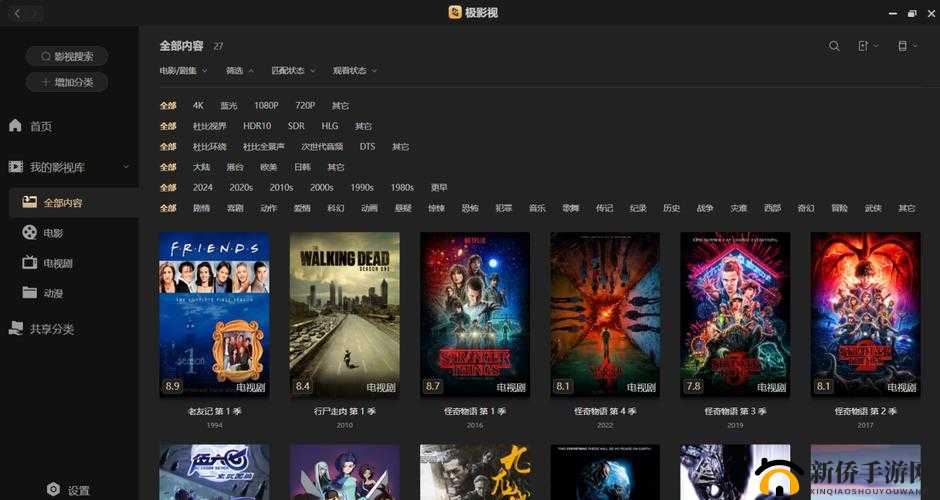Open the 电视剧 TV category
Viewport: 940px width, 500px height.
pyautogui.click(x=47, y=263)
